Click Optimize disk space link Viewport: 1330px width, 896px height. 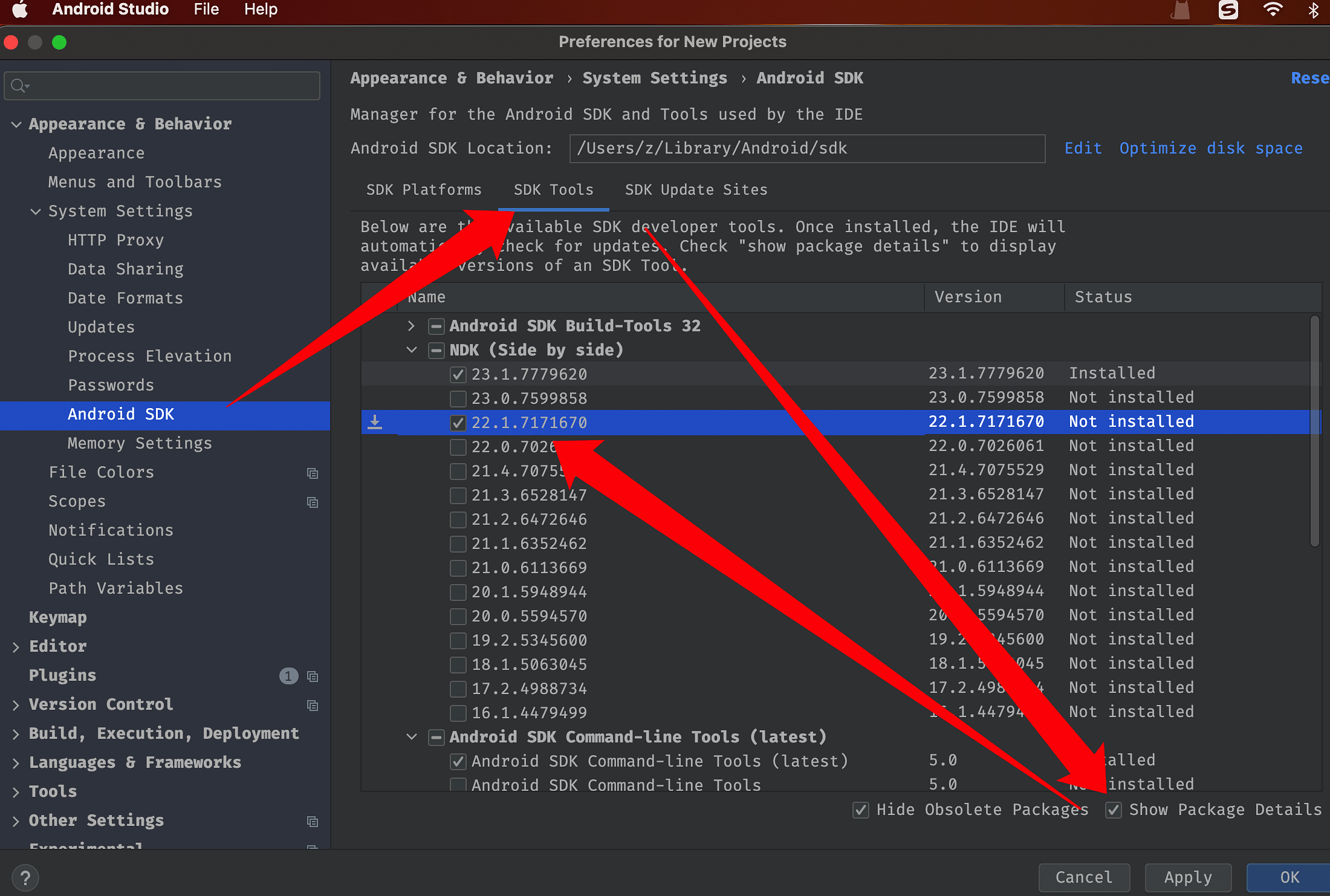pos(1211,149)
